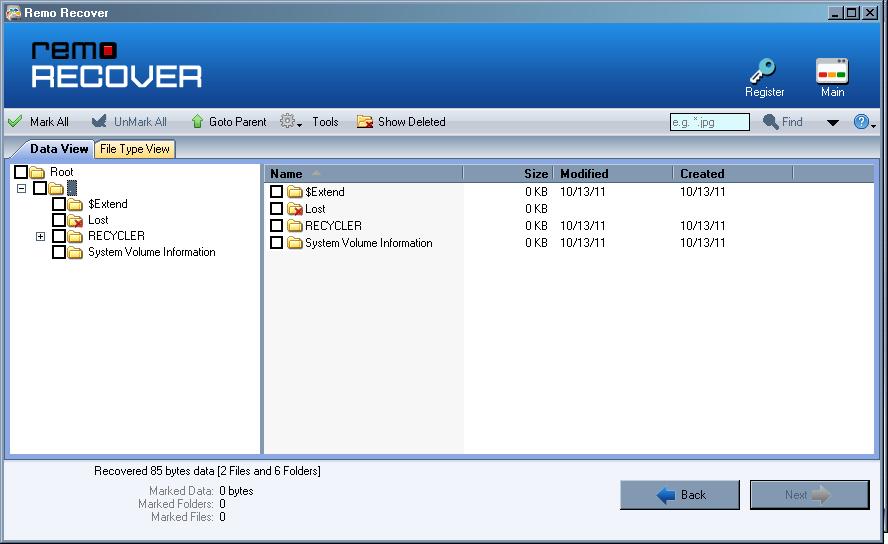Click the Lost folder icon in list
Image resolution: width=888 pixels, height=544 pixels.
coord(294,209)
